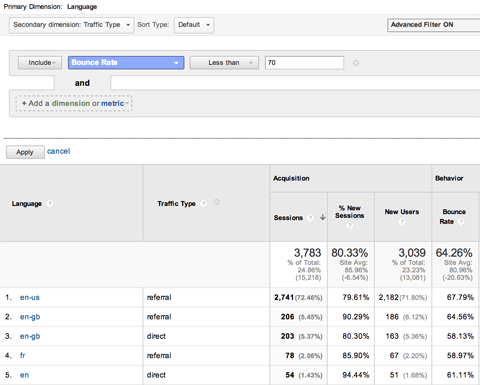Open the en-us language link
This screenshot has height=385, width=480.
[x=30, y=297]
